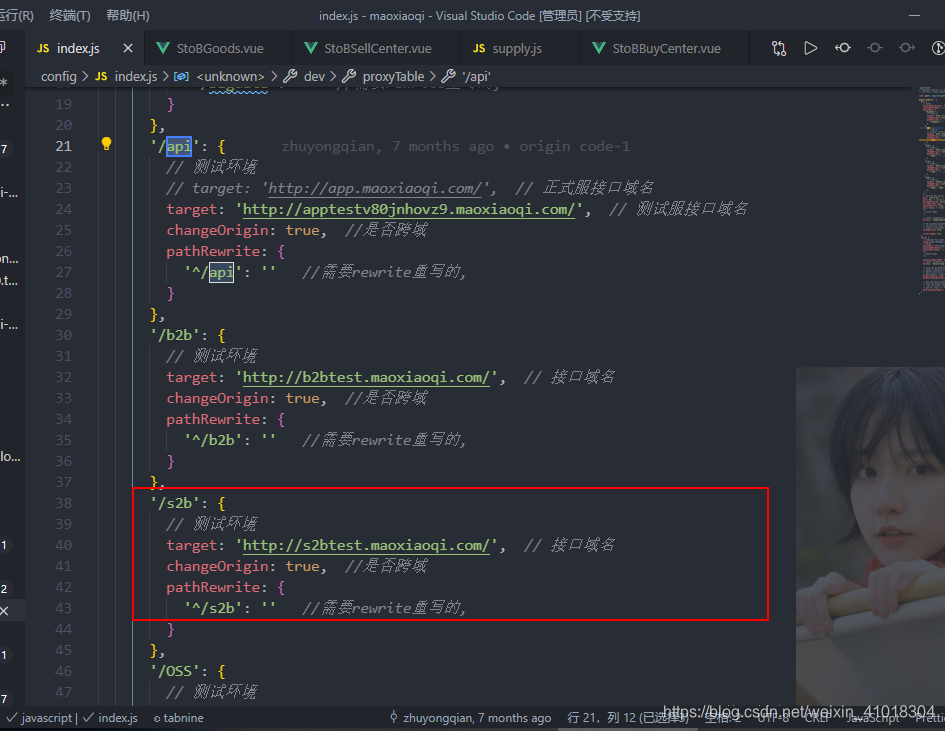Close the index.js editor tab
The image size is (945, 731).
coord(128,48)
